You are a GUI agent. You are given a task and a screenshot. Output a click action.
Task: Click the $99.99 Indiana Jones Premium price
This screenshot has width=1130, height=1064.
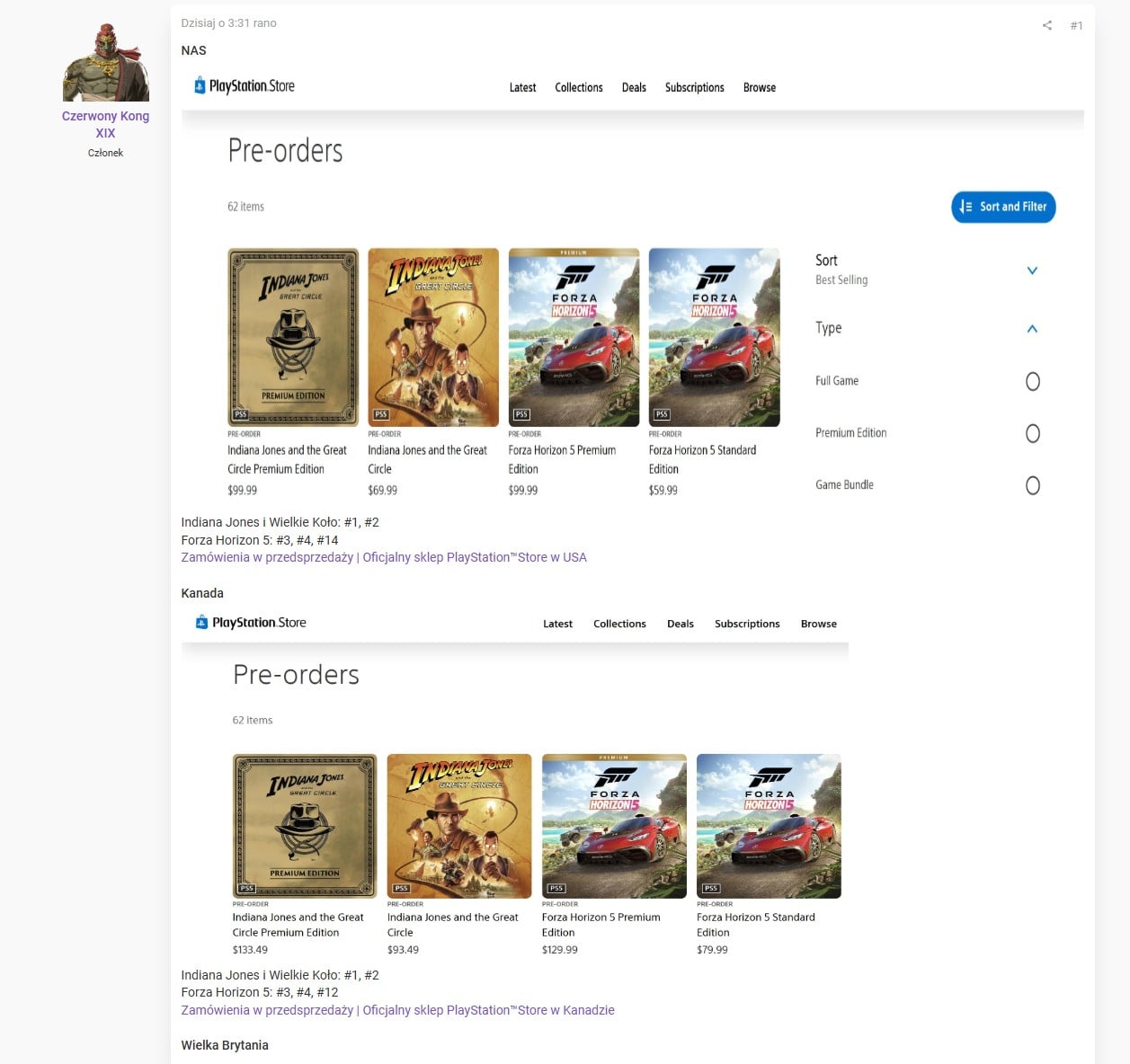(x=242, y=491)
